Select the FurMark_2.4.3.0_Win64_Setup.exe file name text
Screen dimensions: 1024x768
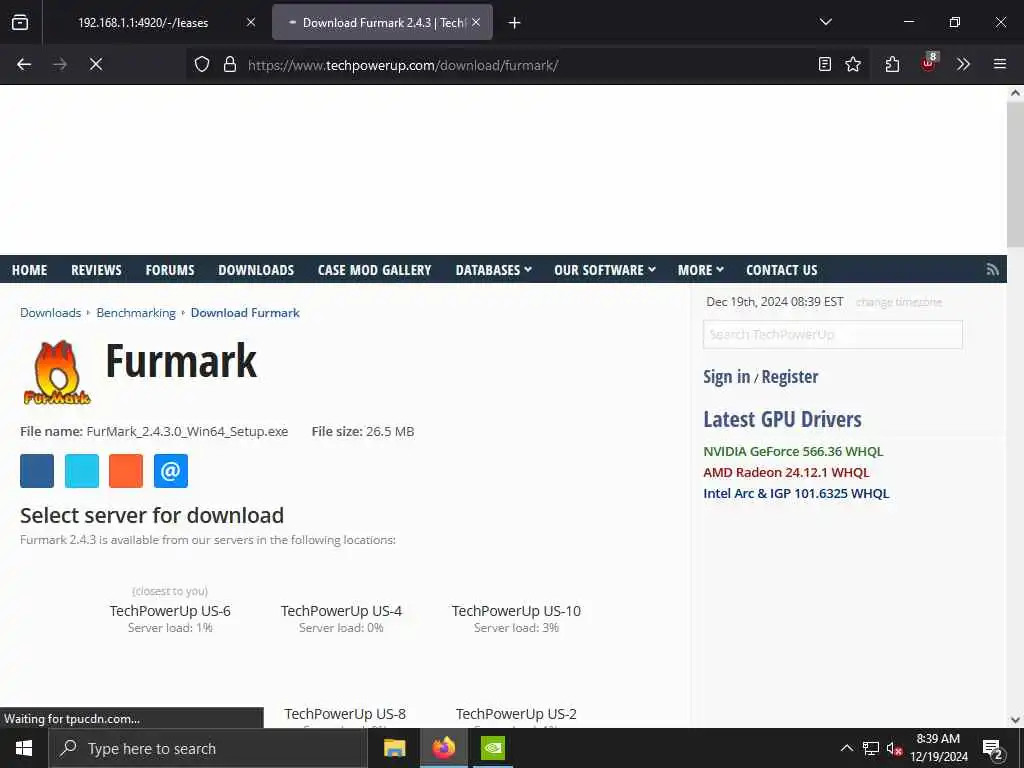click(187, 432)
